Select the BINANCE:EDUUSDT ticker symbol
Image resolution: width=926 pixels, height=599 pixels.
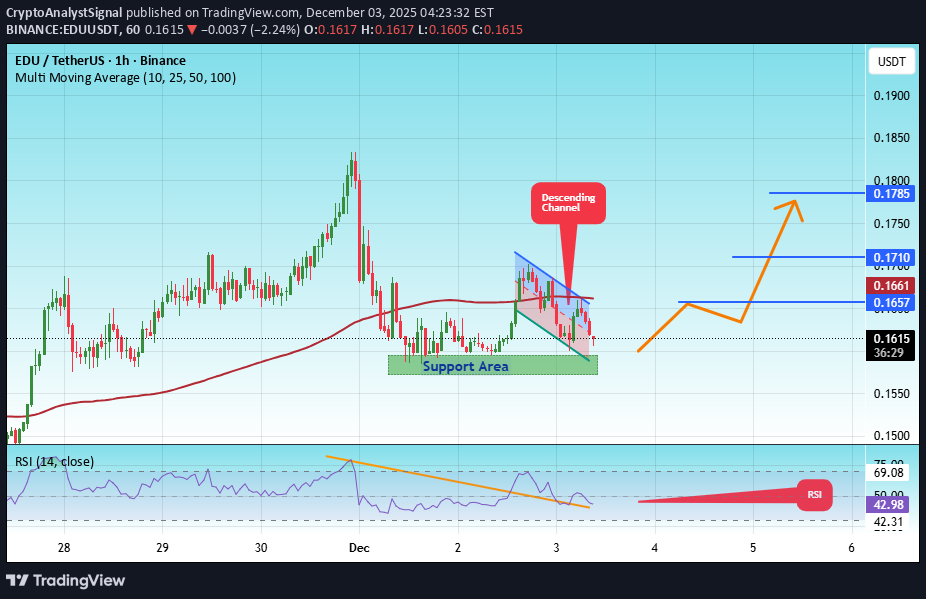point(63,30)
